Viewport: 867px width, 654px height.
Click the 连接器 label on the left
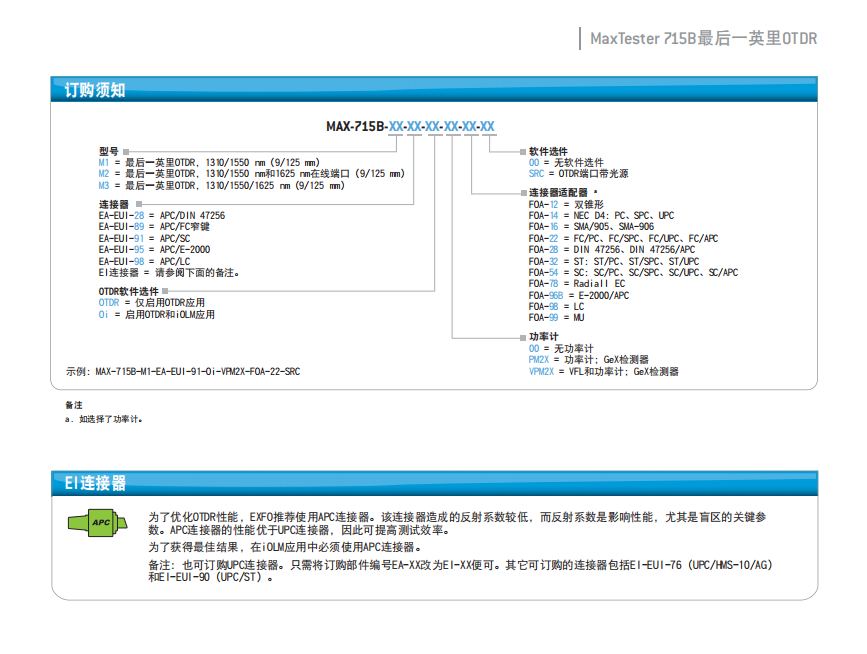113,205
